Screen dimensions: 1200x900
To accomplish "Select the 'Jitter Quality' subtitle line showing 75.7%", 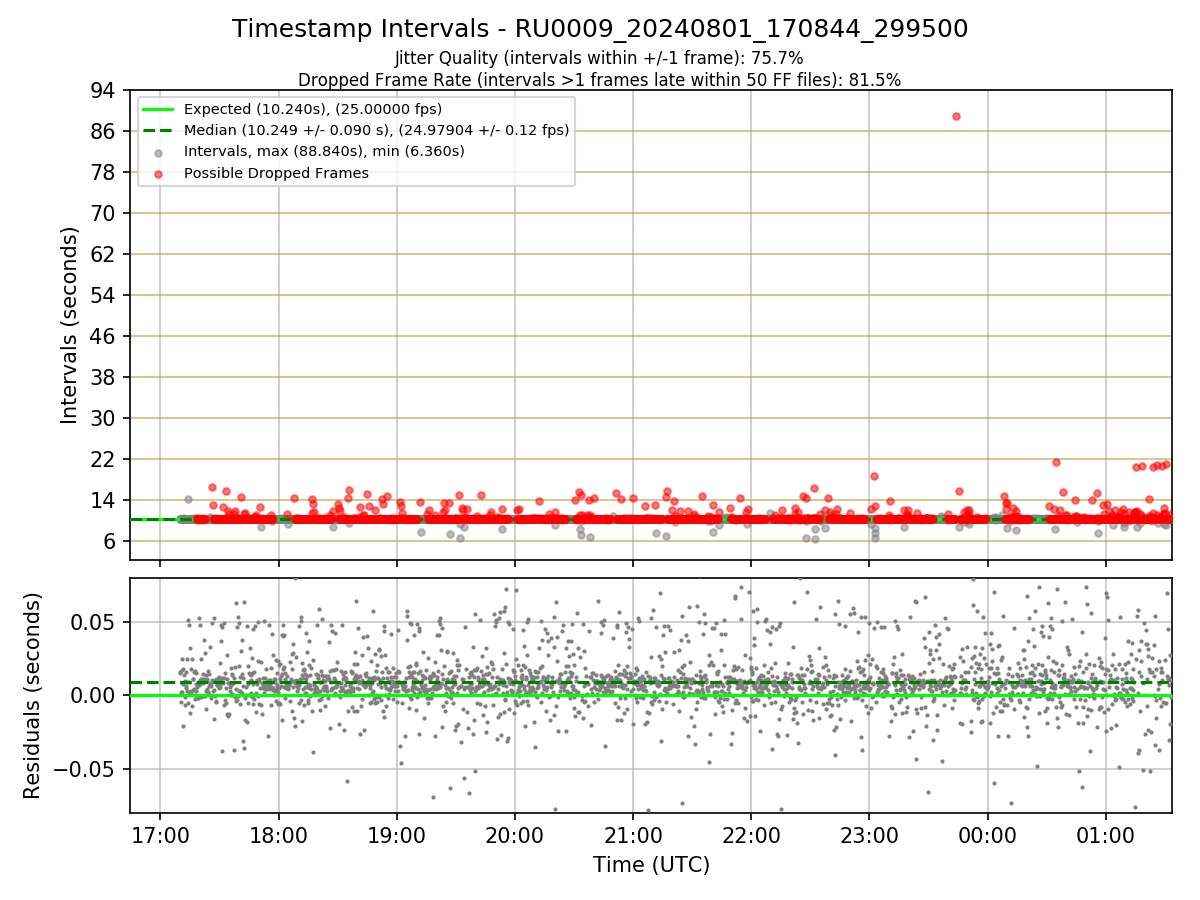I will 600,58.
